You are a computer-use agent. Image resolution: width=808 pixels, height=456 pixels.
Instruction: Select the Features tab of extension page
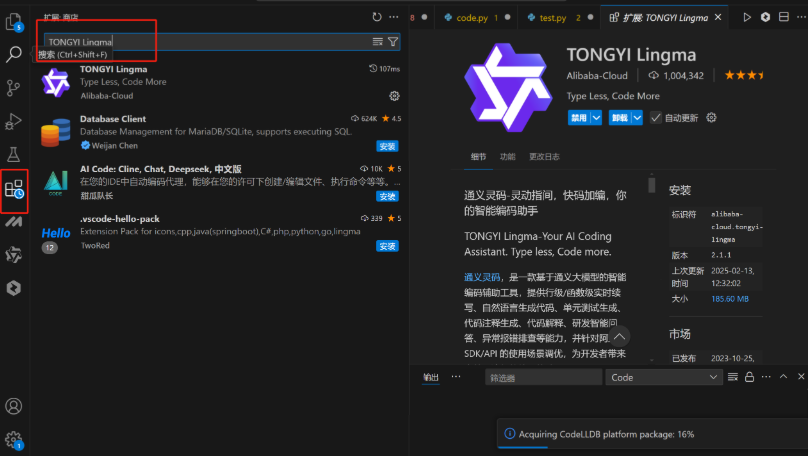pos(508,157)
